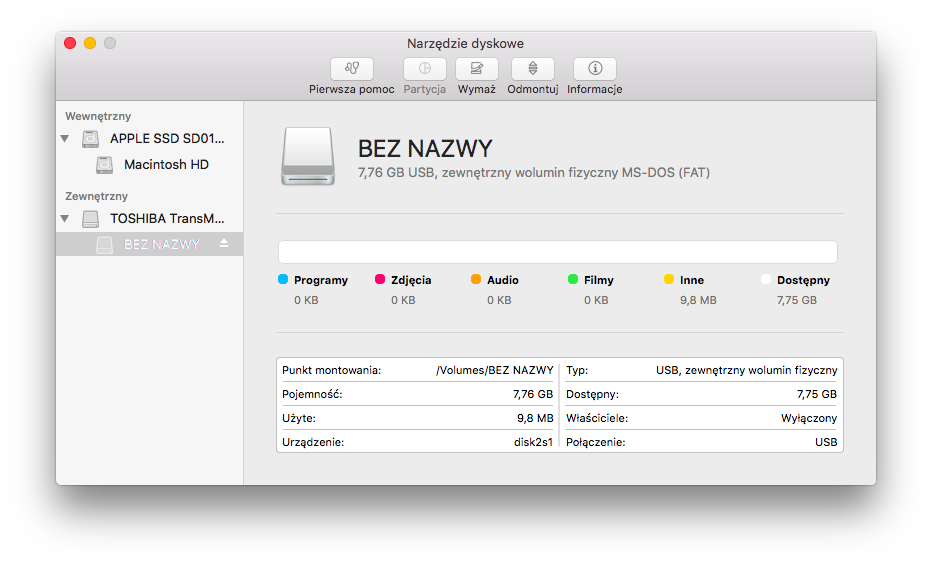Image resolution: width=932 pixels, height=565 pixels.
Task: Select the TOSHIBA TransMemory device
Action: [167, 219]
